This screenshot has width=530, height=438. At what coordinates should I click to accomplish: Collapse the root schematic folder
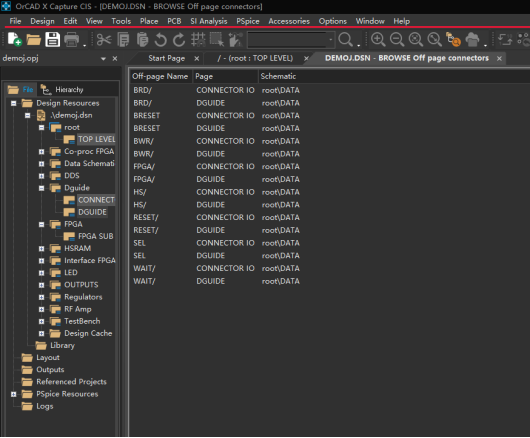pos(41,127)
